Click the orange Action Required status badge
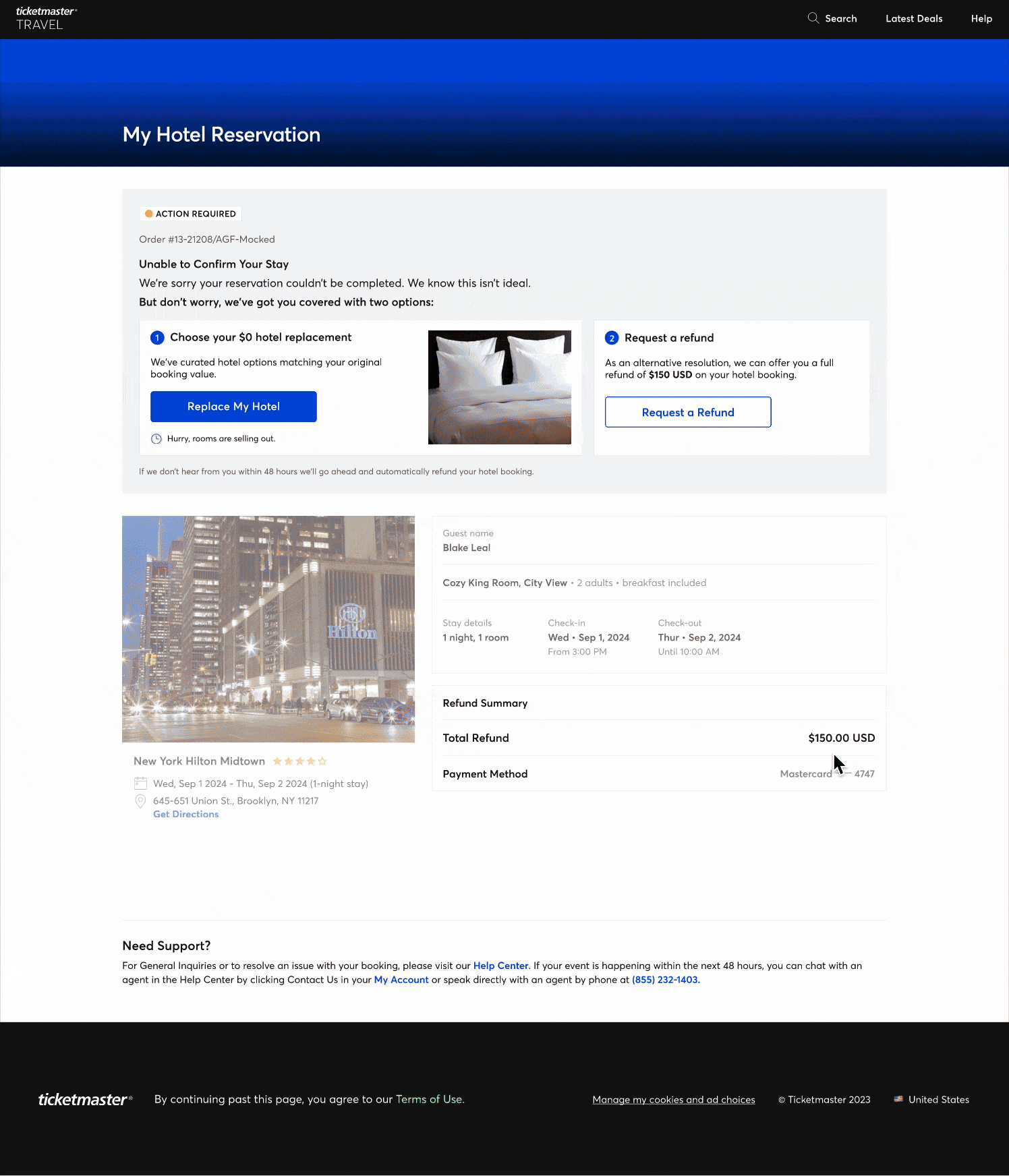 (190, 214)
